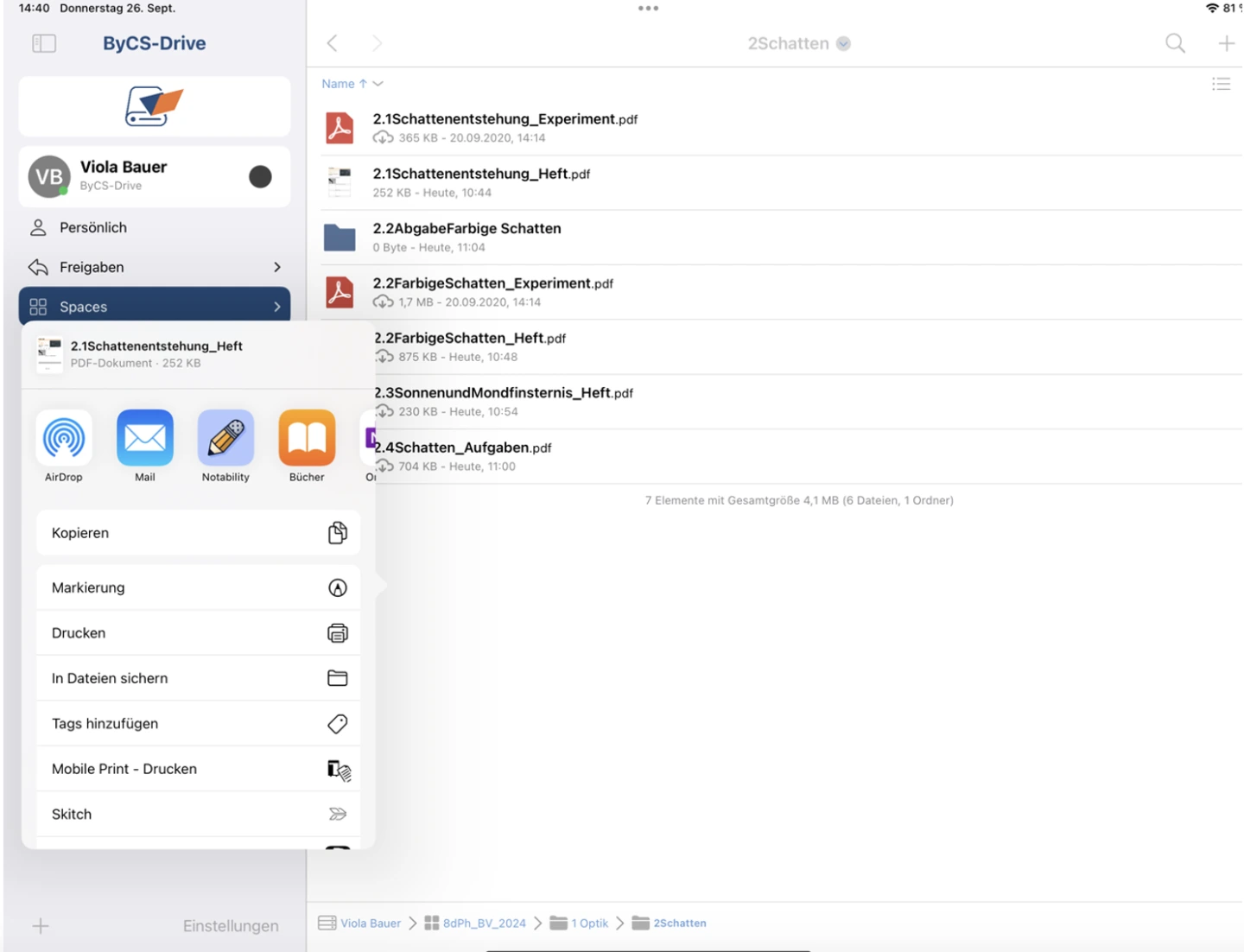Image resolution: width=1244 pixels, height=952 pixels.
Task: Open file in Bücher app
Action: coord(307,438)
